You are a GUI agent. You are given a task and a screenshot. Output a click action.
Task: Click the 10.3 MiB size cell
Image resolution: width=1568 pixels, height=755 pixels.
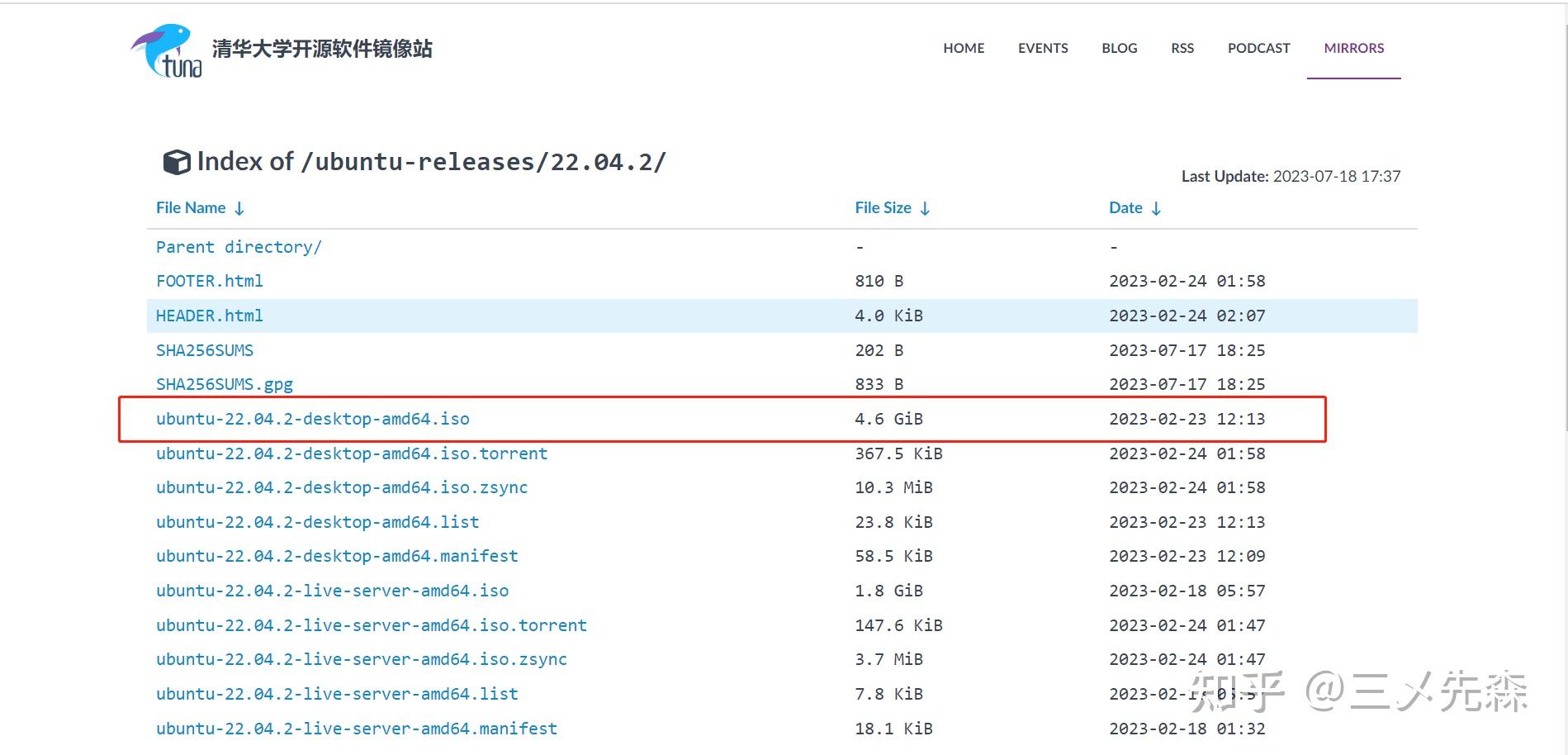[x=893, y=487]
